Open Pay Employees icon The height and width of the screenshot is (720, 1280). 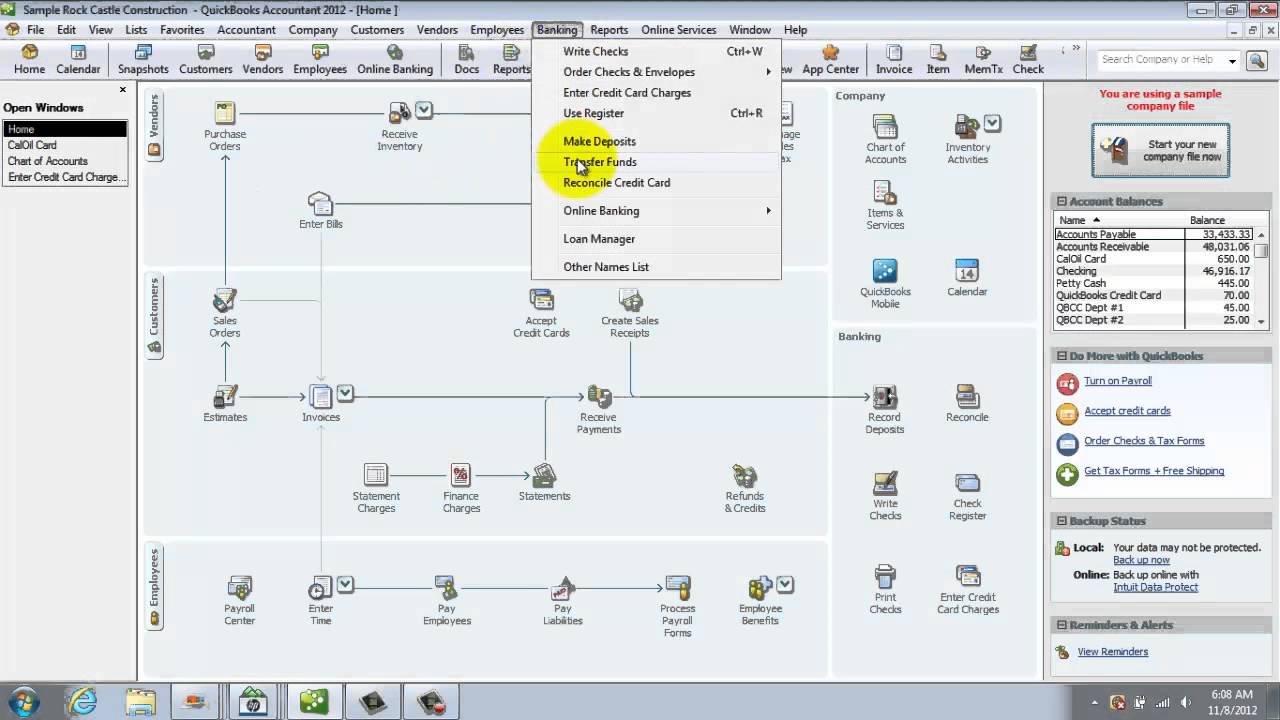(446, 587)
